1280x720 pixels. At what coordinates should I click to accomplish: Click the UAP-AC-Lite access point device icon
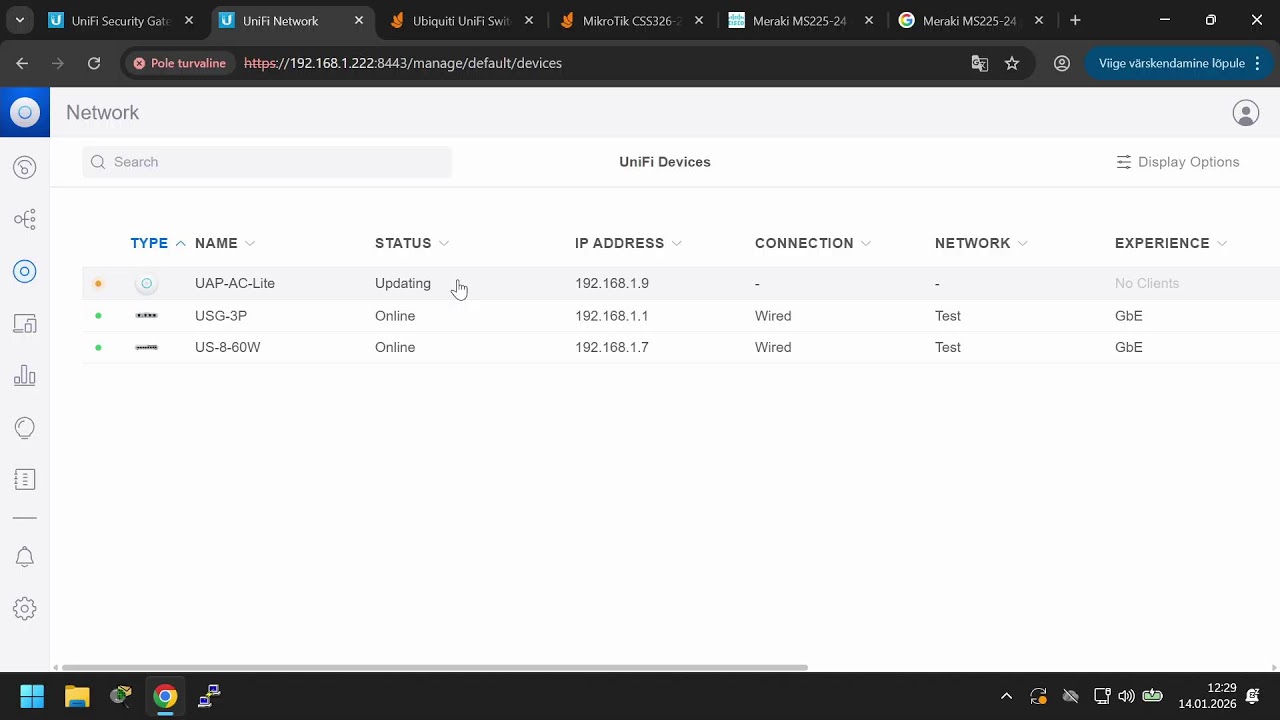[x=147, y=283]
